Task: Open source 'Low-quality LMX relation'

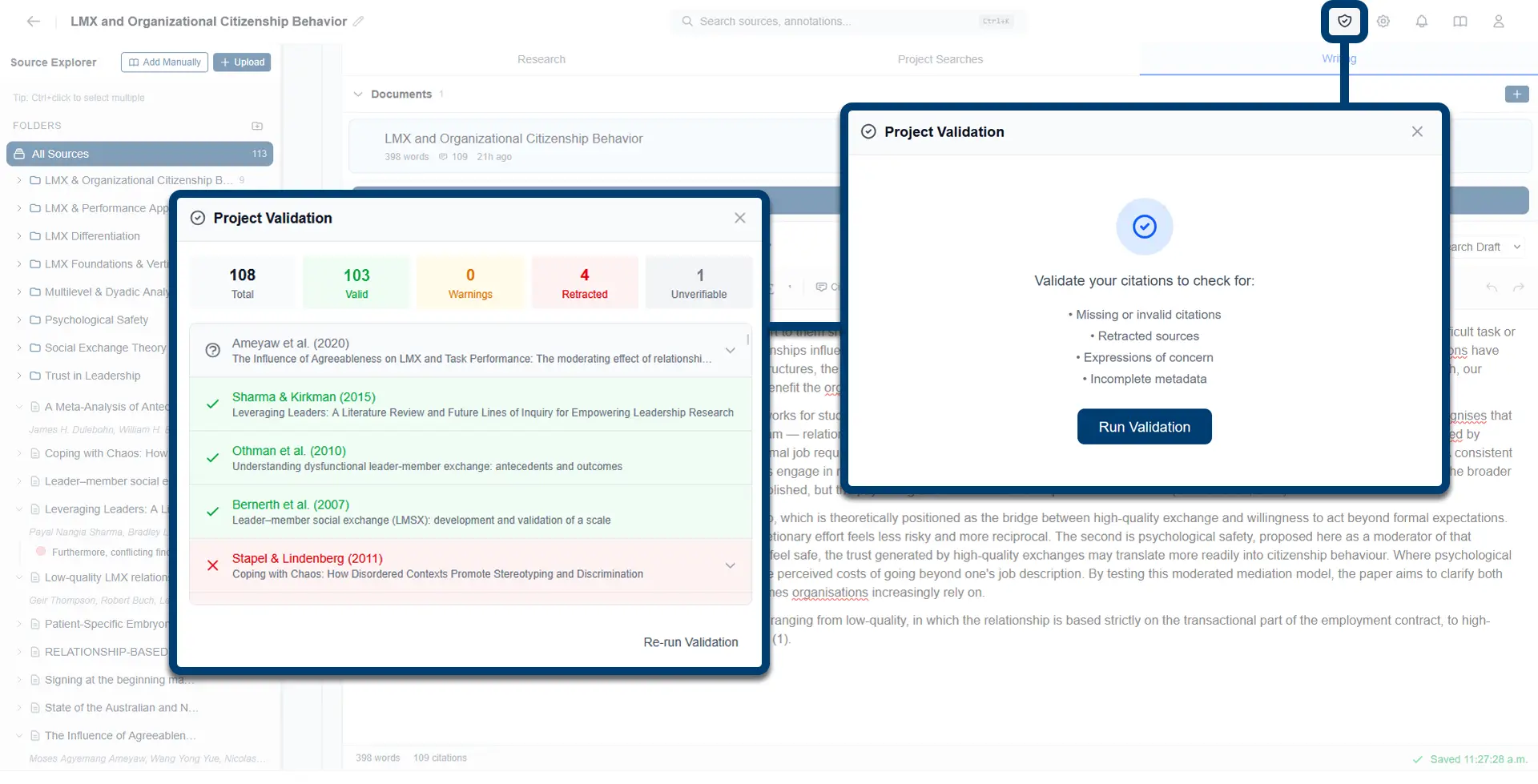Action: pos(107,577)
